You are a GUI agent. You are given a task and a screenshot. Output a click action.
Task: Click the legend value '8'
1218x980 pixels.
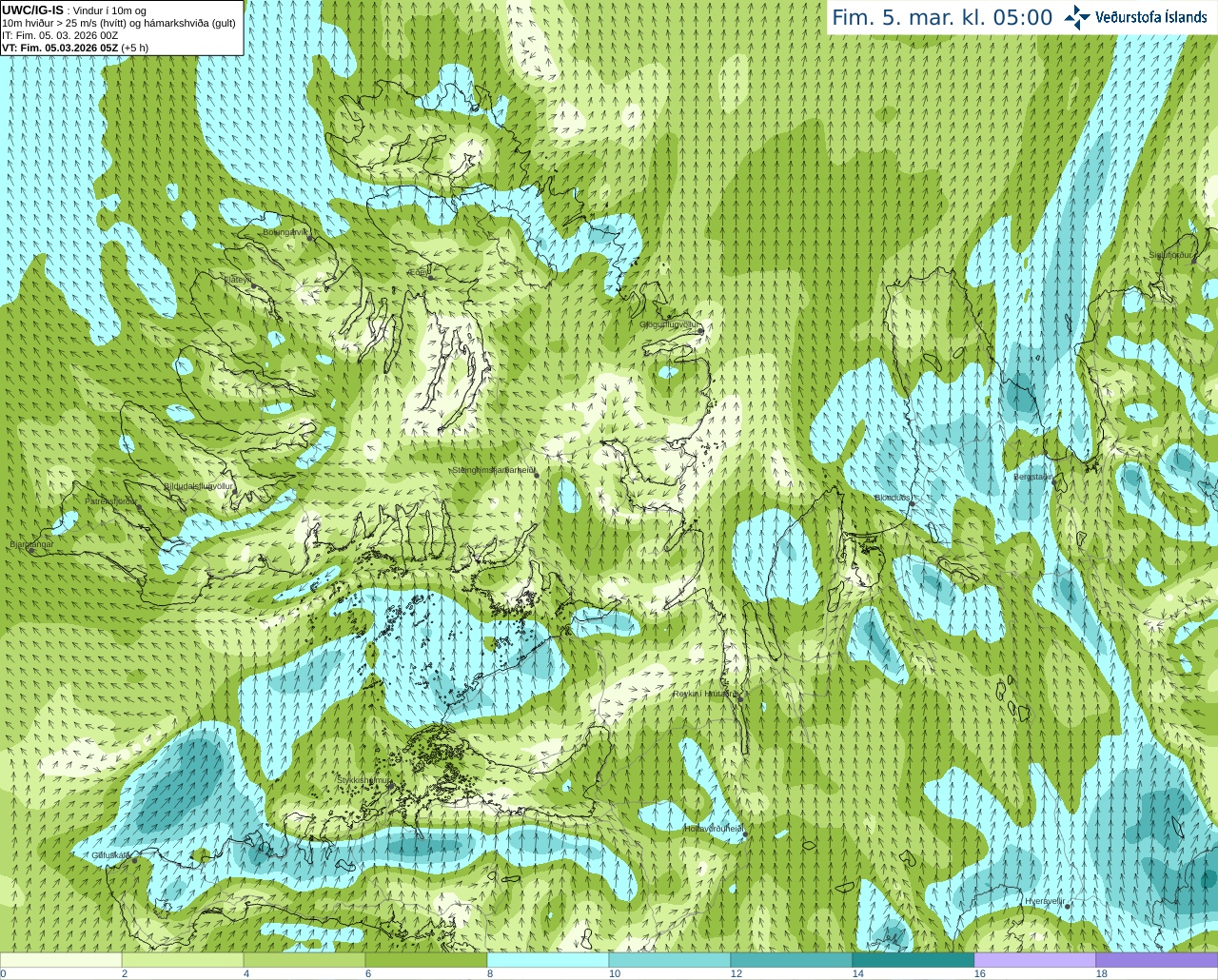click(x=490, y=973)
